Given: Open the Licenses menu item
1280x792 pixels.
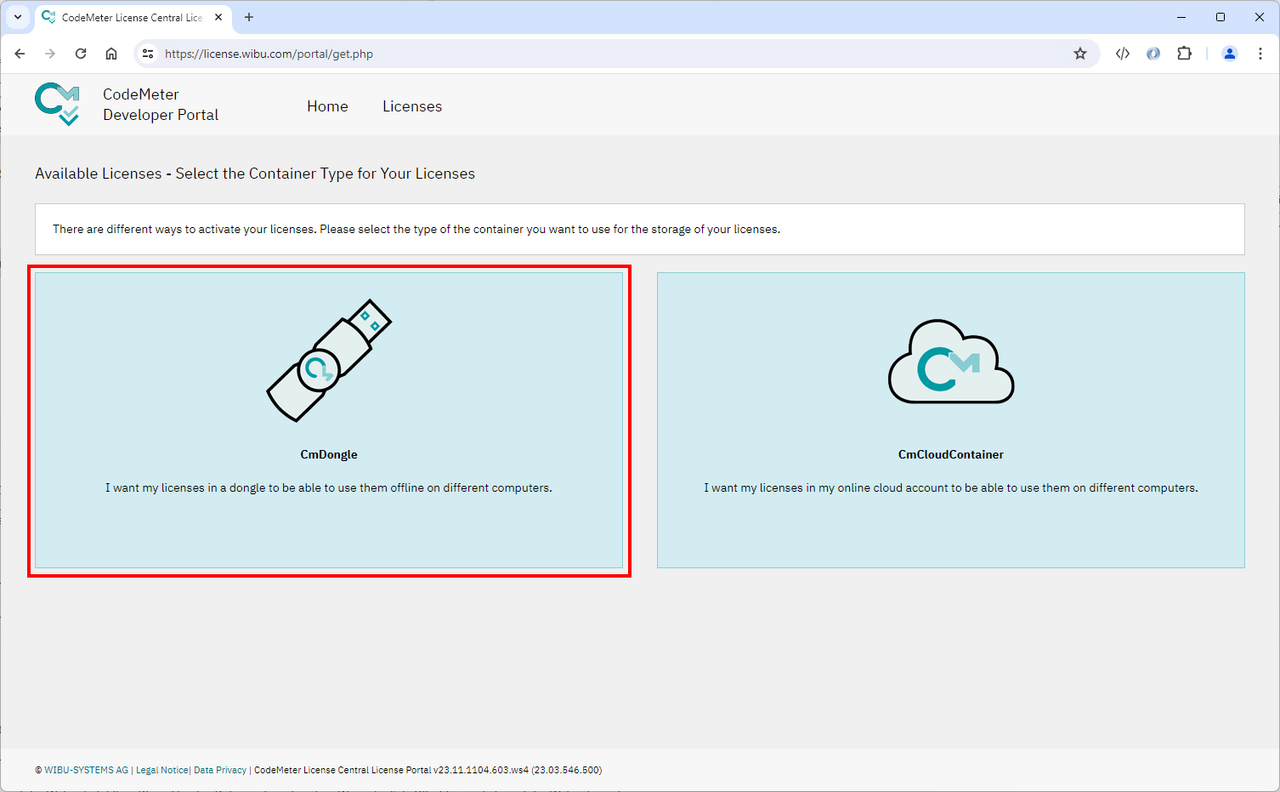Looking at the screenshot, I should pyautogui.click(x=412, y=106).
